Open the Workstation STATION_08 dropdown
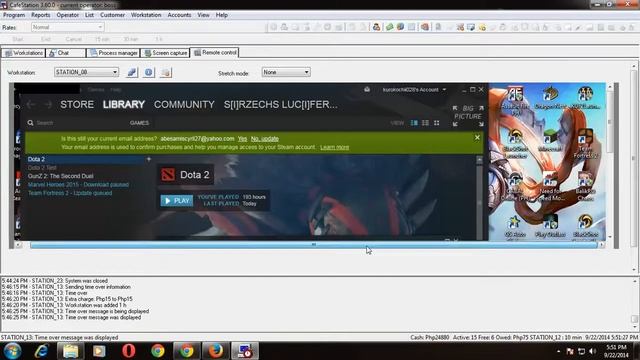 pos(86,72)
